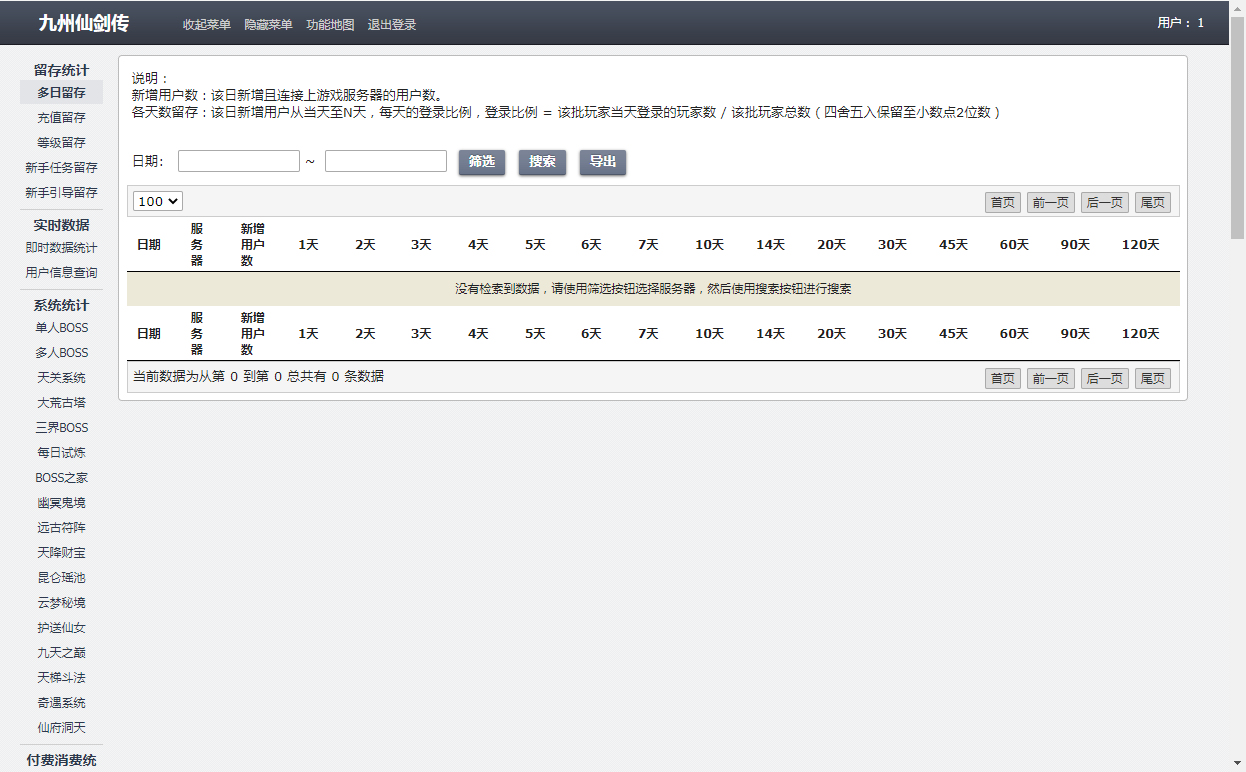Click upper table 新增用户数 header
Viewport: 1246px width, 772px height.
point(253,245)
